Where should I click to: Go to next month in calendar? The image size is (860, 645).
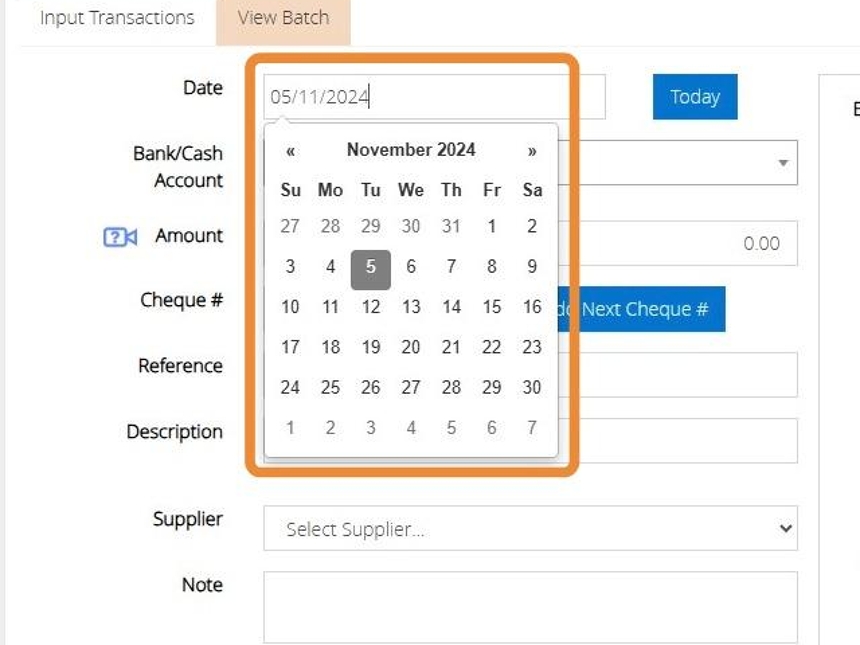[x=532, y=151]
